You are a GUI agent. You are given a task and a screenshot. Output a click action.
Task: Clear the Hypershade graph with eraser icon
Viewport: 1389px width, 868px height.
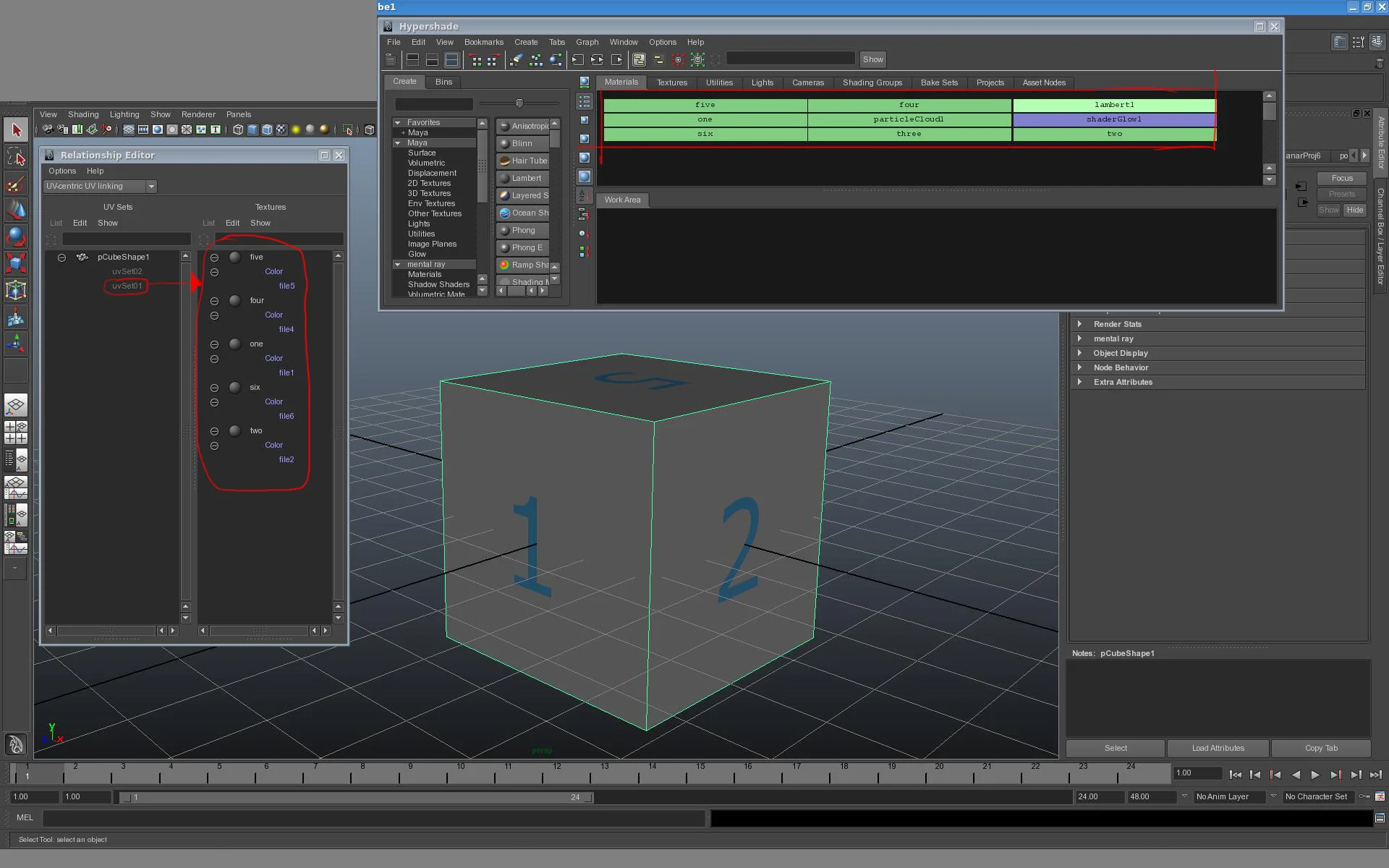(517, 59)
